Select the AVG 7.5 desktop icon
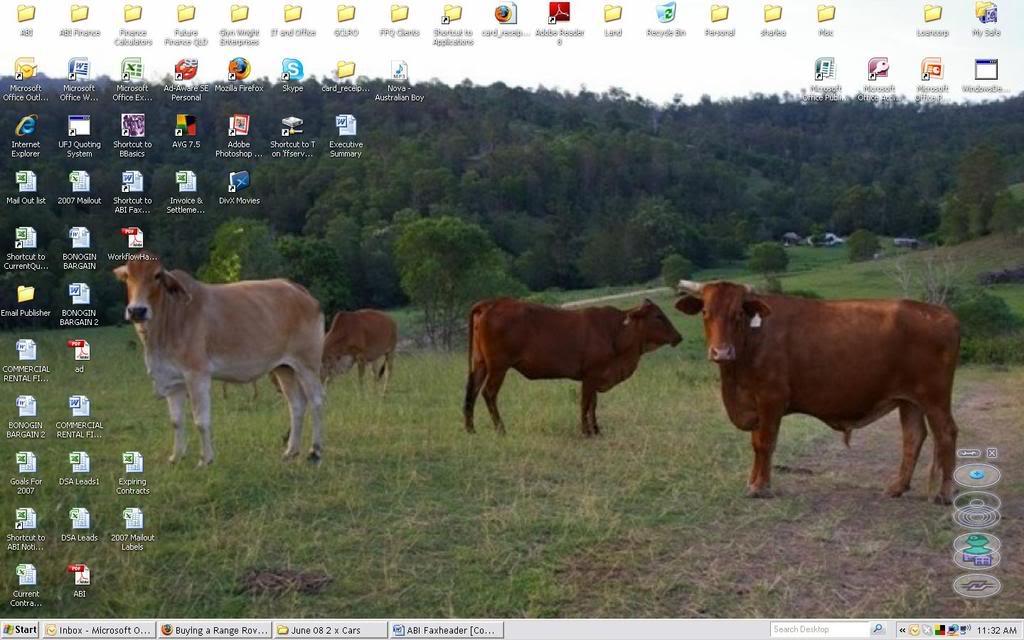Viewport: 1024px width, 640px height. 186,126
